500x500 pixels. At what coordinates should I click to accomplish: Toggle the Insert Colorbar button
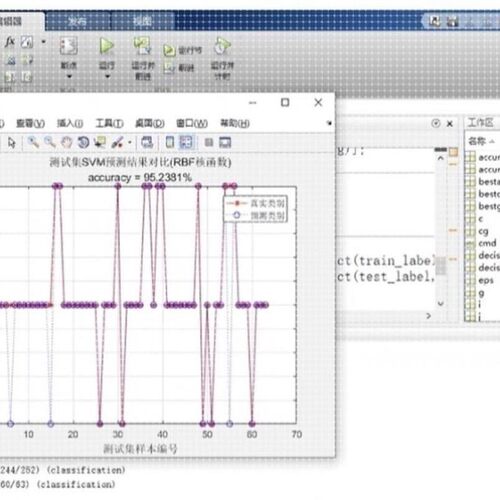(x=170, y=142)
